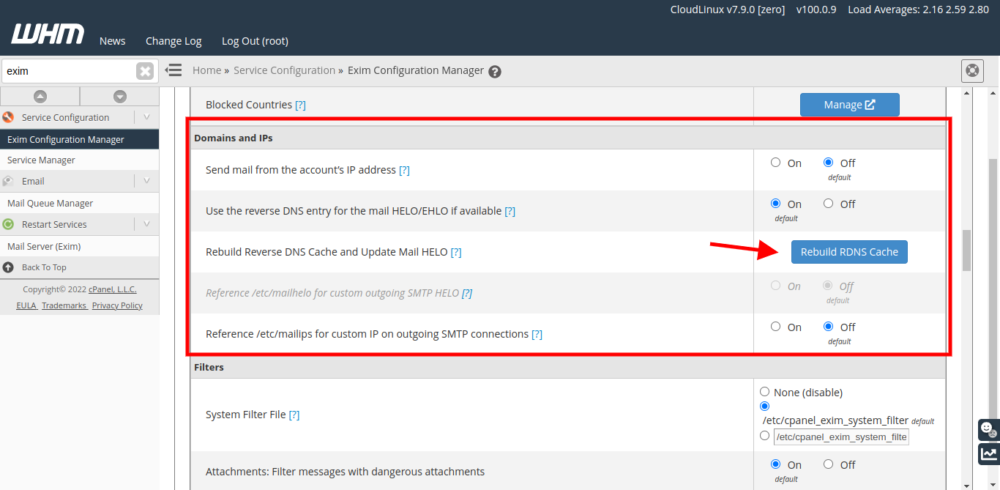Click the Rebuild RDNS Cache button

coord(849,252)
